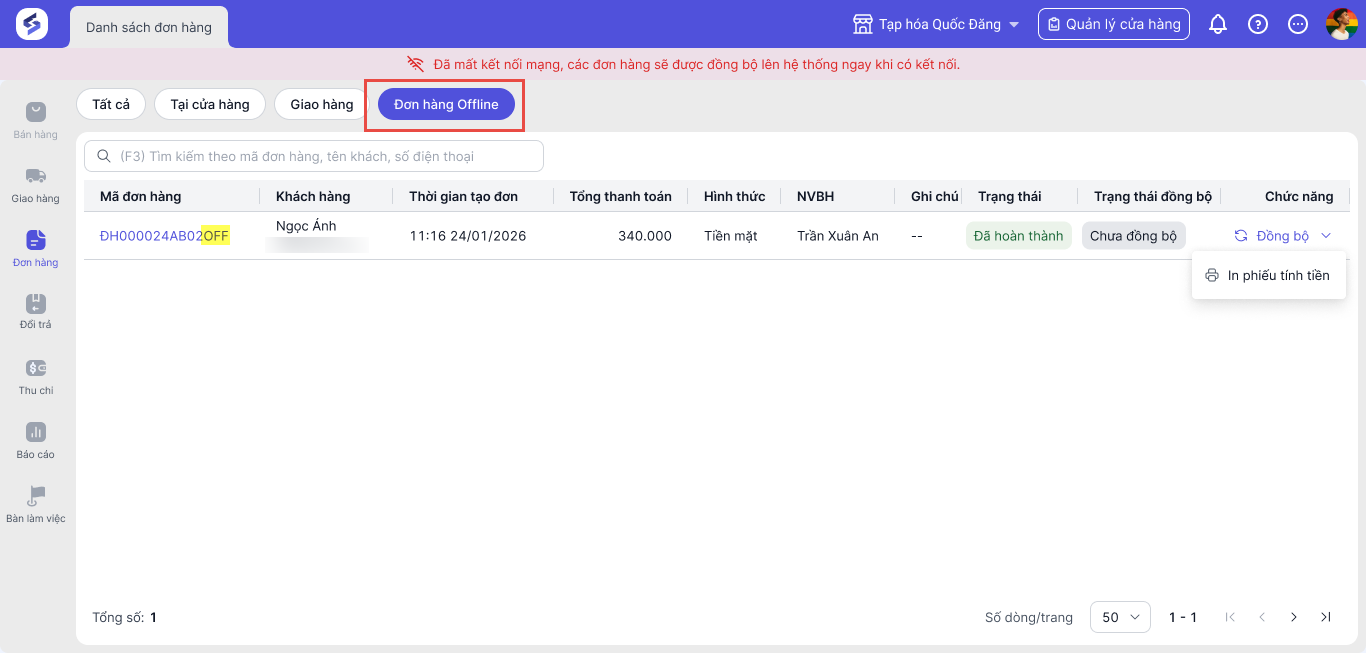Open the Thu chi sidebar icon
Image resolution: width=1366 pixels, height=653 pixels.
pyautogui.click(x=36, y=368)
